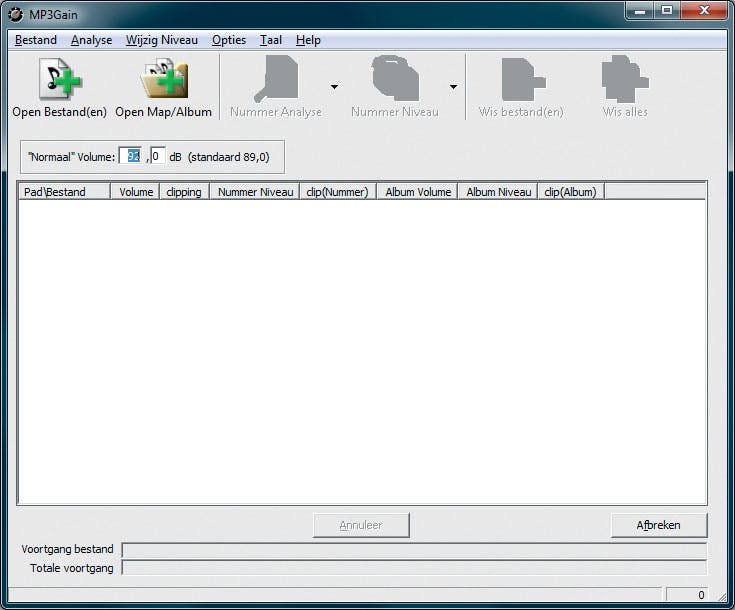Viewport: 735px width, 610px height.
Task: Sort by clipping column header
Action: tap(184, 192)
